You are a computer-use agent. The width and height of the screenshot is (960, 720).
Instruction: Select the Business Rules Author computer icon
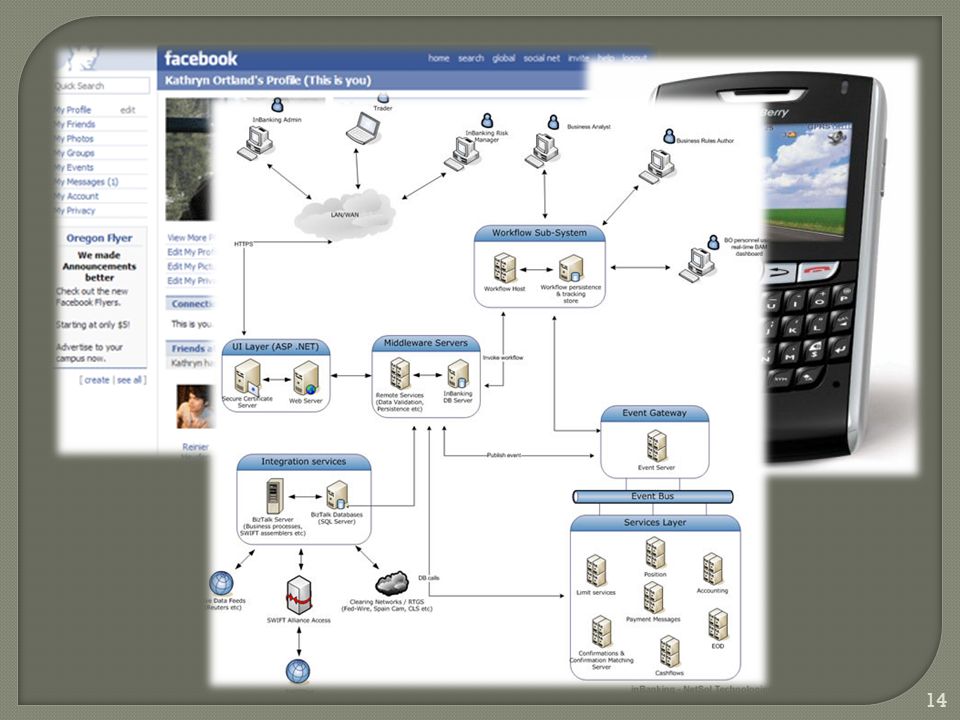tap(657, 167)
